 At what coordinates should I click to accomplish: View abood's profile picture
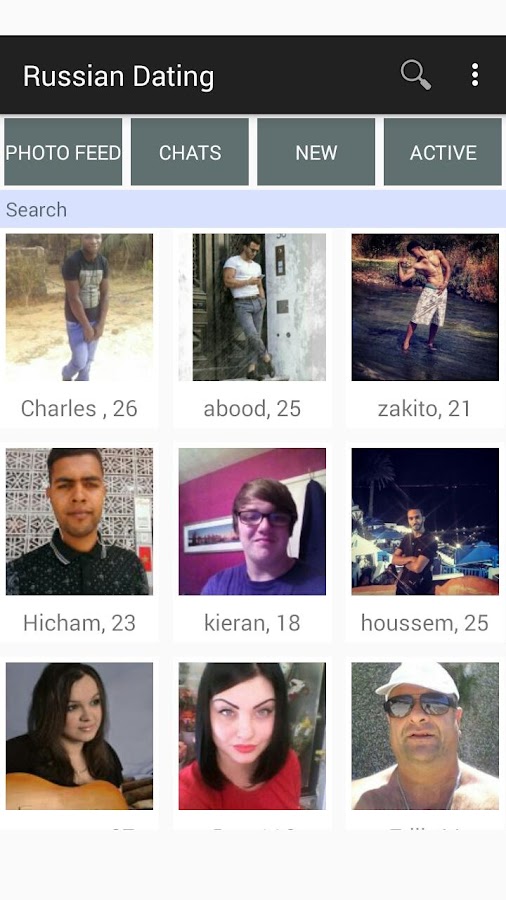(x=252, y=307)
